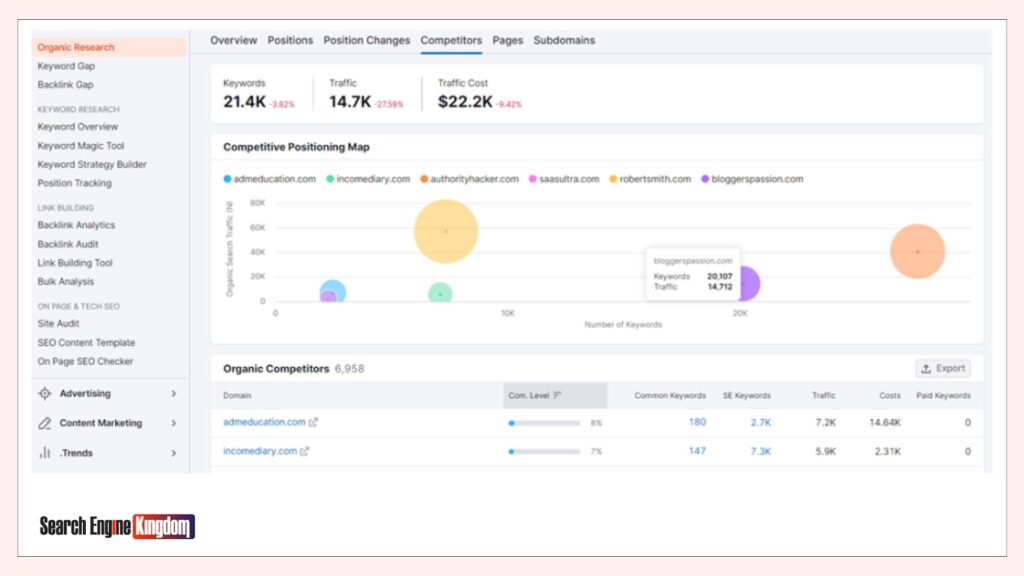Open Site Audit in sidebar
This screenshot has width=1024, height=576.
coord(58,324)
